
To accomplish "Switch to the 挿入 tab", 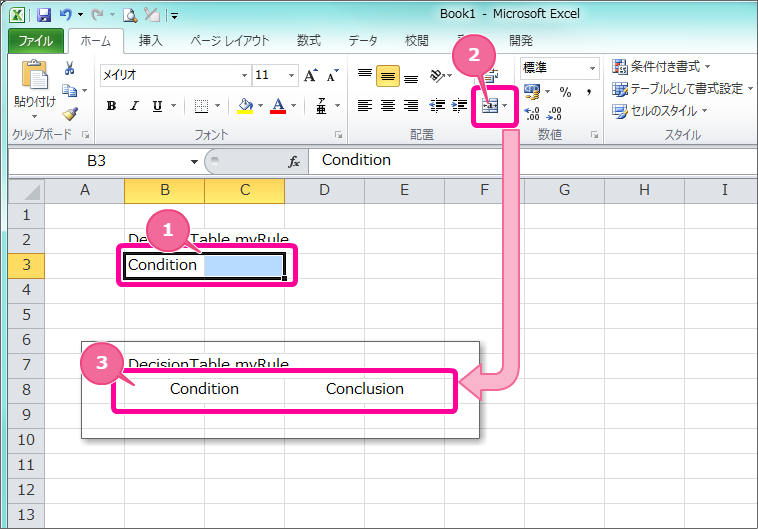I will (150, 41).
